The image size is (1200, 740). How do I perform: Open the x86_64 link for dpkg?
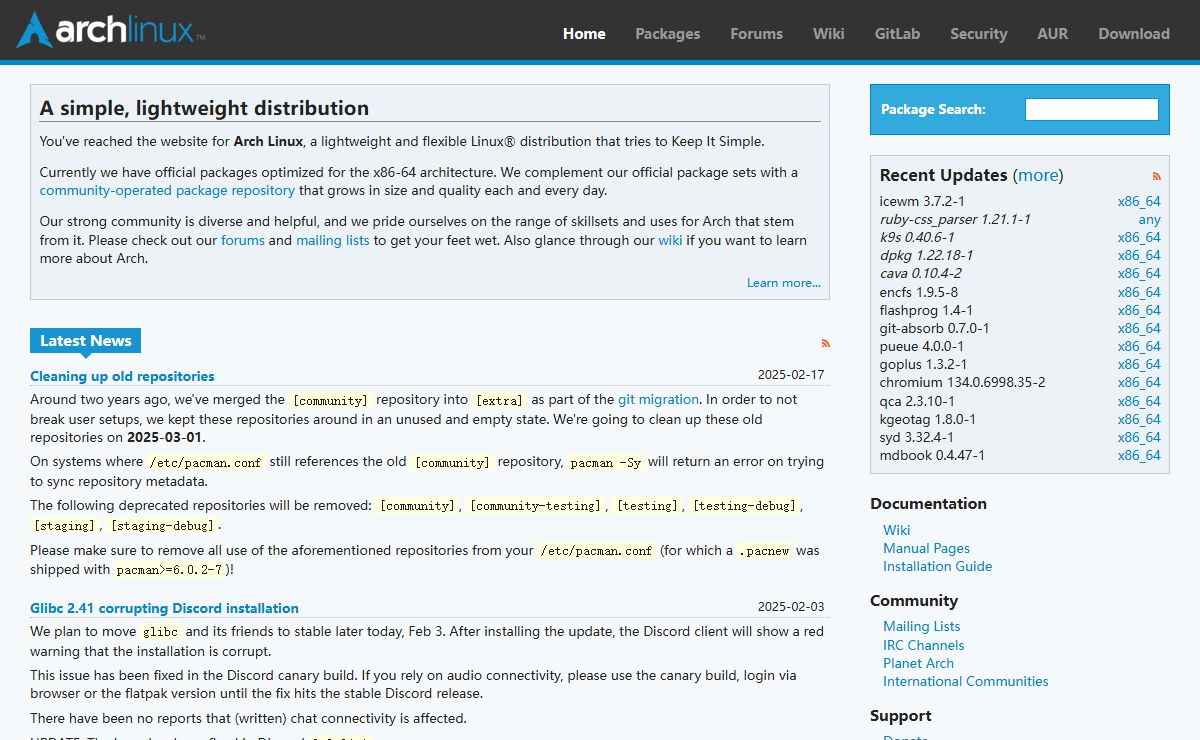(1139, 255)
